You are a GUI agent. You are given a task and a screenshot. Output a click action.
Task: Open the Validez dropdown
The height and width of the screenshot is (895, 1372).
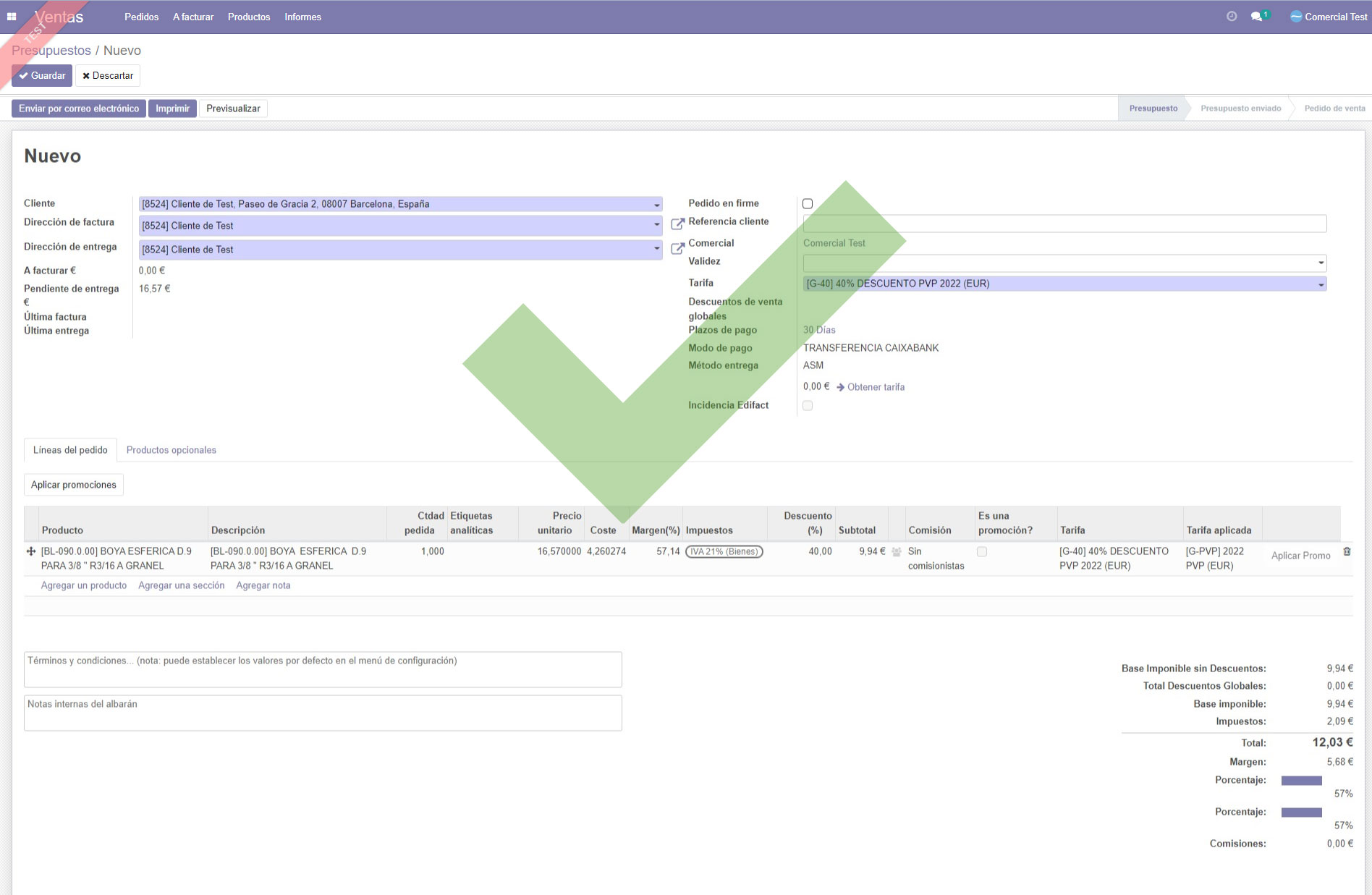coord(1321,263)
